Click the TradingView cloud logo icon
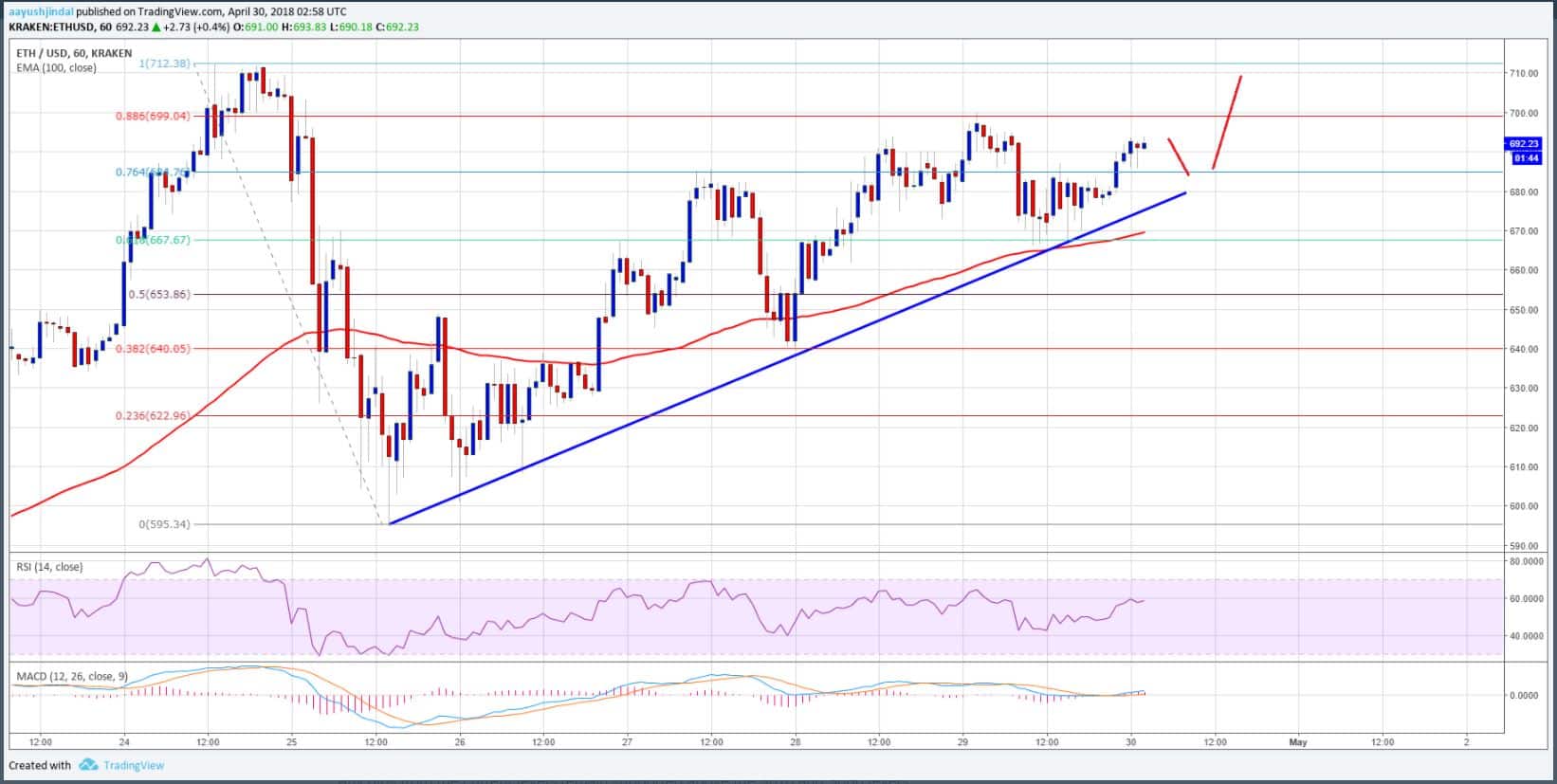 tap(88, 765)
